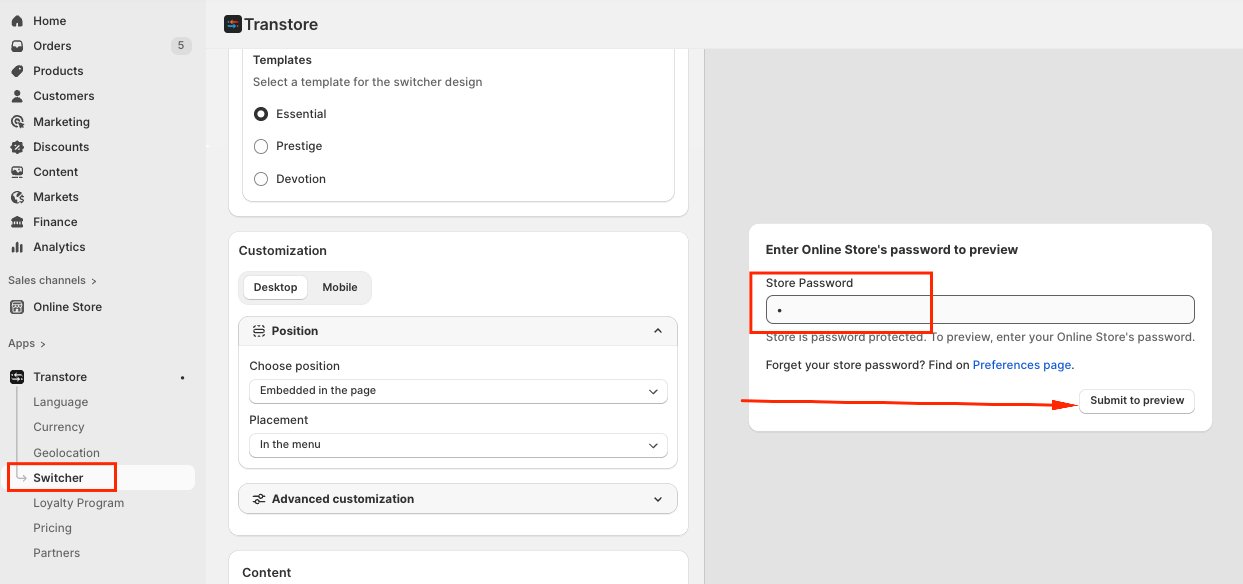Screen dimensions: 1243x584
Task: Click the Submit to preview button
Action: coord(1137,400)
